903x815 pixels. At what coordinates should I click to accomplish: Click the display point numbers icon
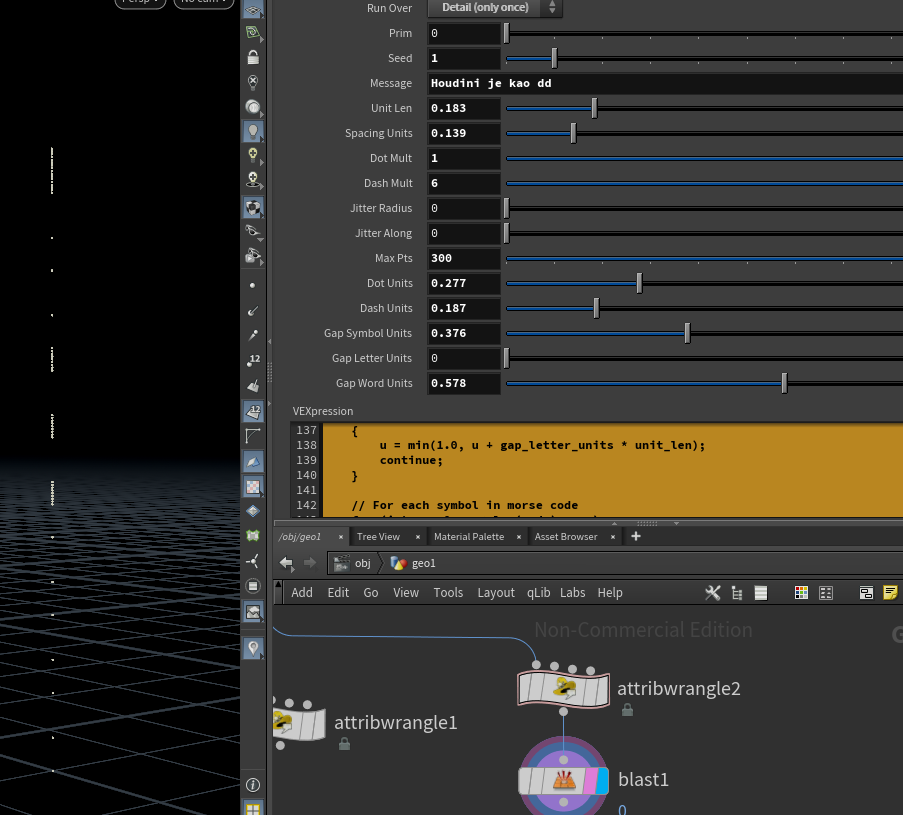253,360
